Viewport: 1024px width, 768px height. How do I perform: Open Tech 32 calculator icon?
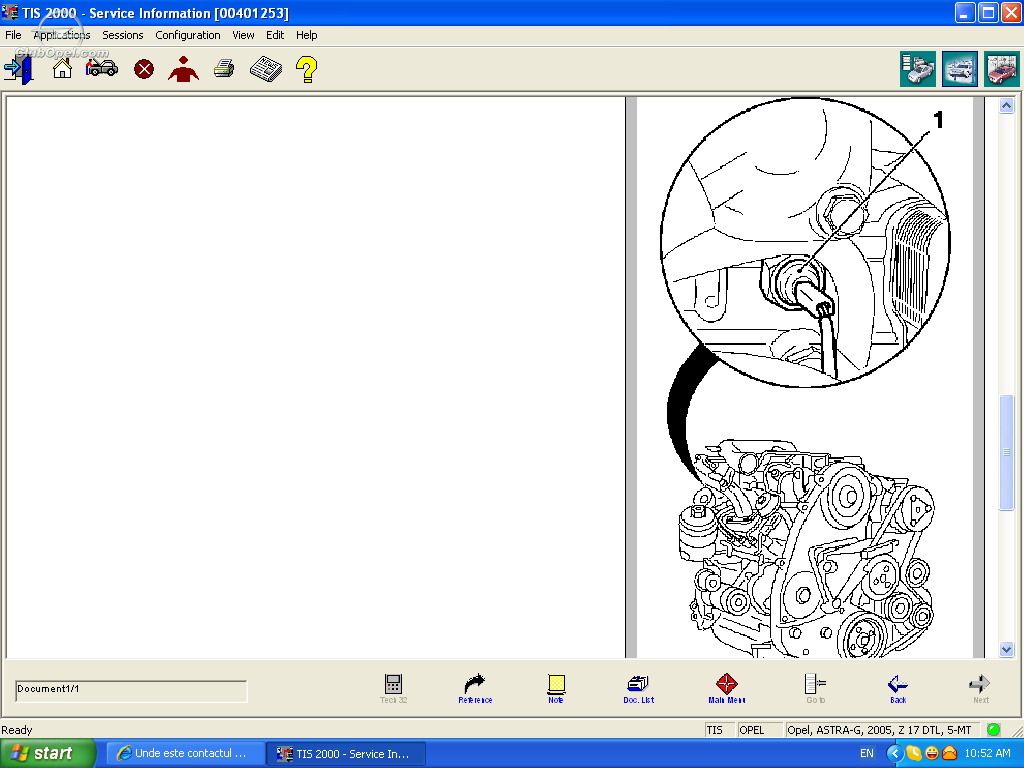coord(393,688)
